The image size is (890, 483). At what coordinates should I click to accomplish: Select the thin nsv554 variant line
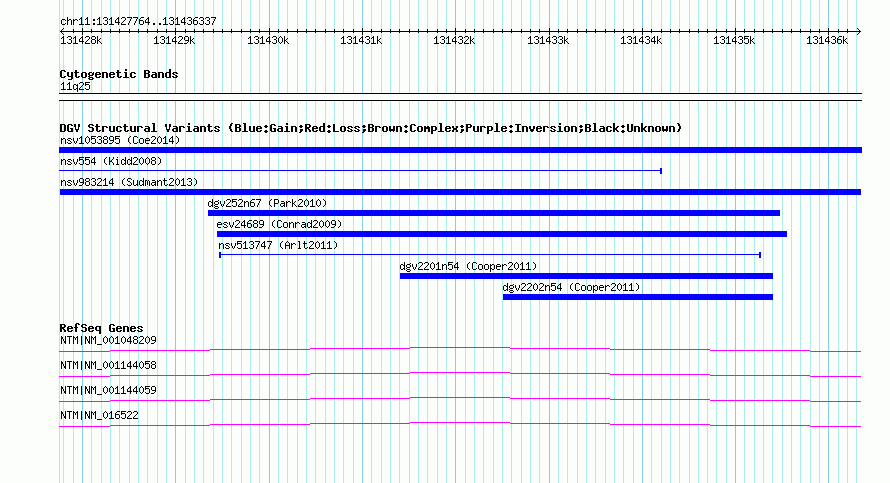pos(360,170)
